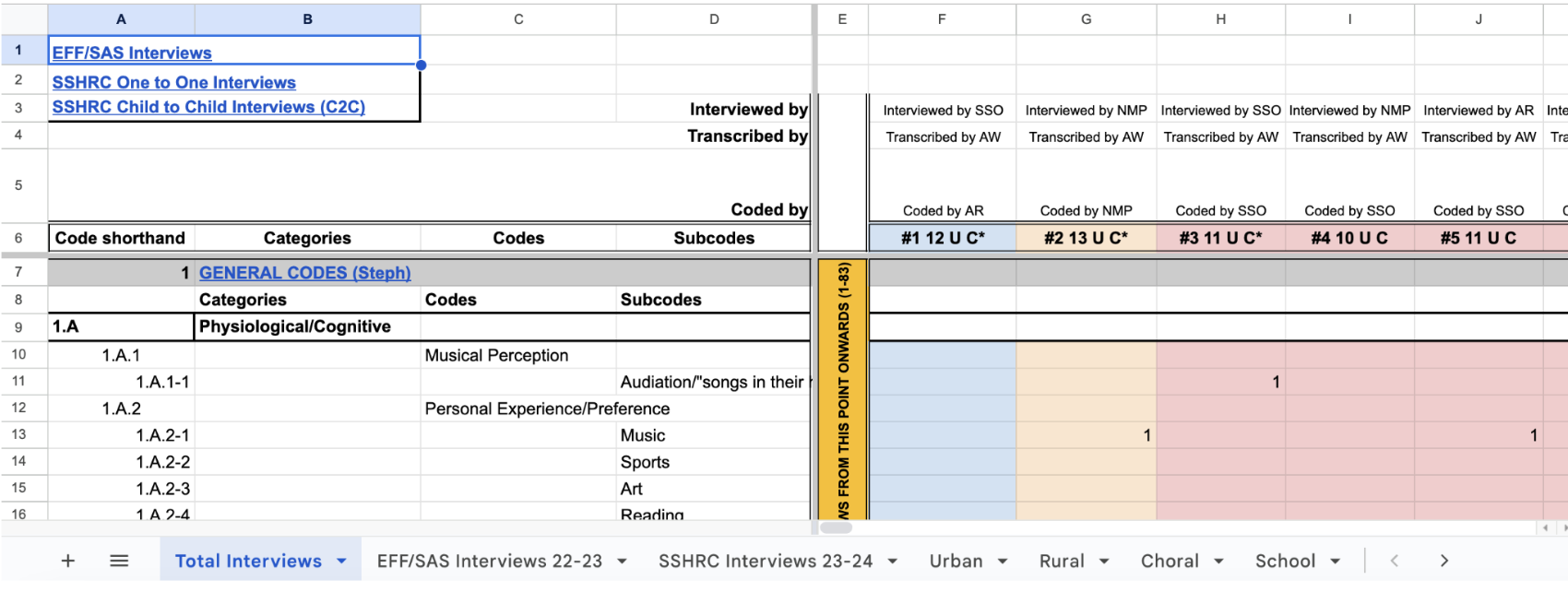This screenshot has height=592, width=1568.
Task: Click the '#2 13 U C*' orange cell
Action: click(1086, 238)
